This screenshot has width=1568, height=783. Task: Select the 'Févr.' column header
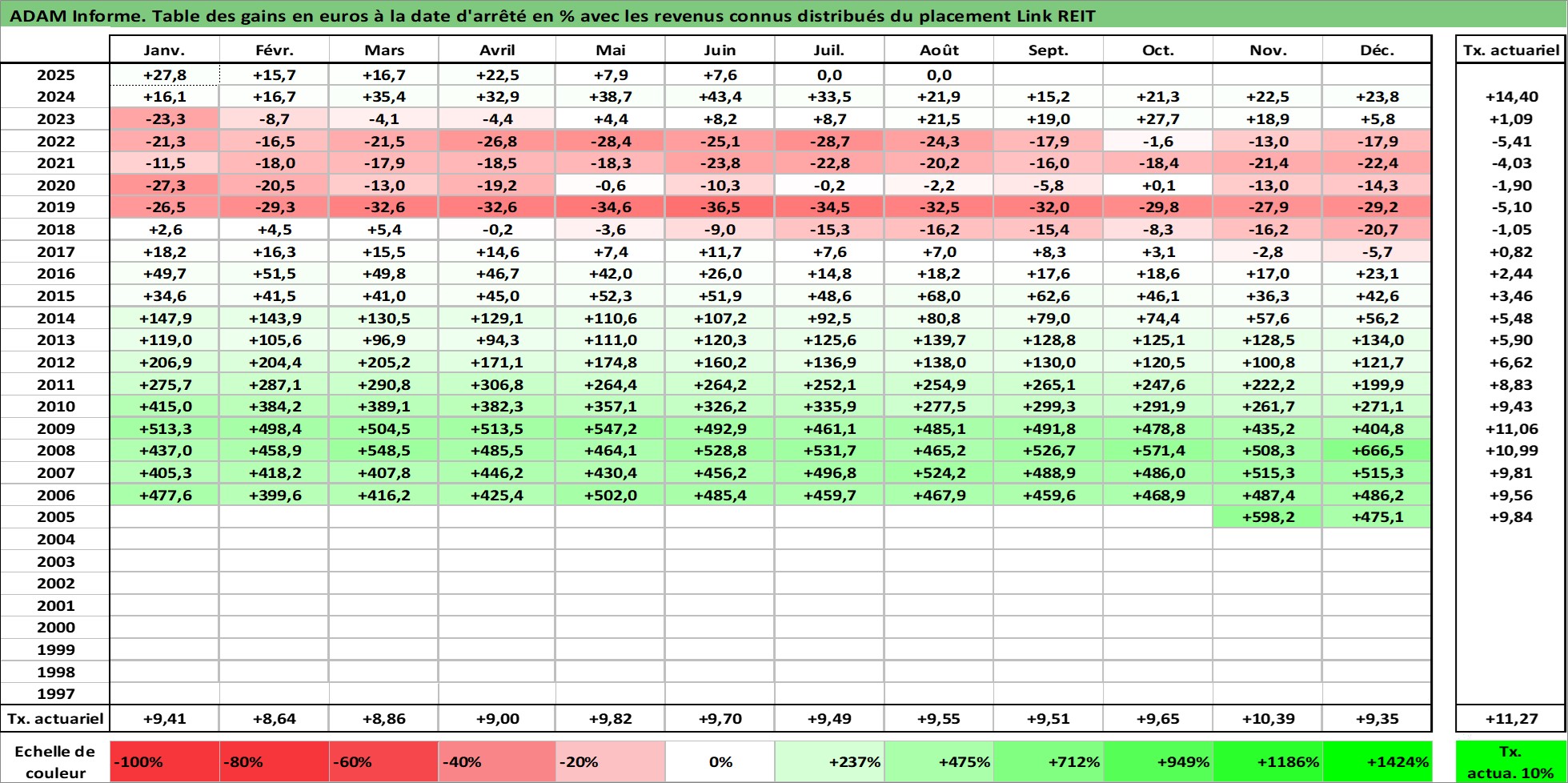pos(274,50)
